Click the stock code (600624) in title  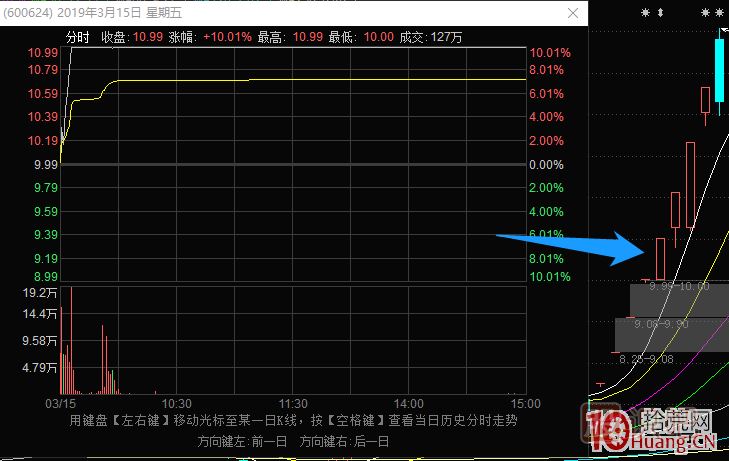[x=24, y=14]
